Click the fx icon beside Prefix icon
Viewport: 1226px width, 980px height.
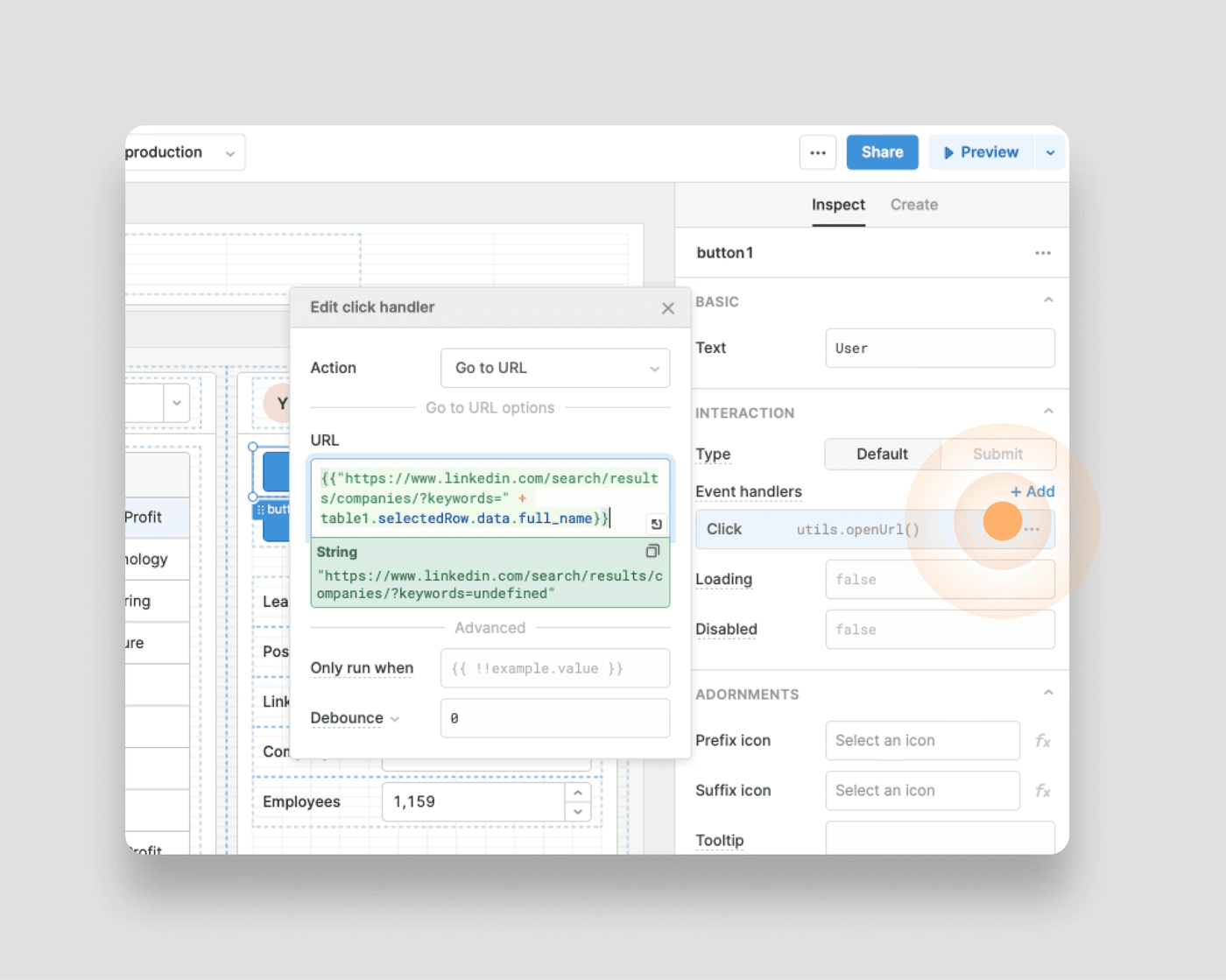[1042, 741]
